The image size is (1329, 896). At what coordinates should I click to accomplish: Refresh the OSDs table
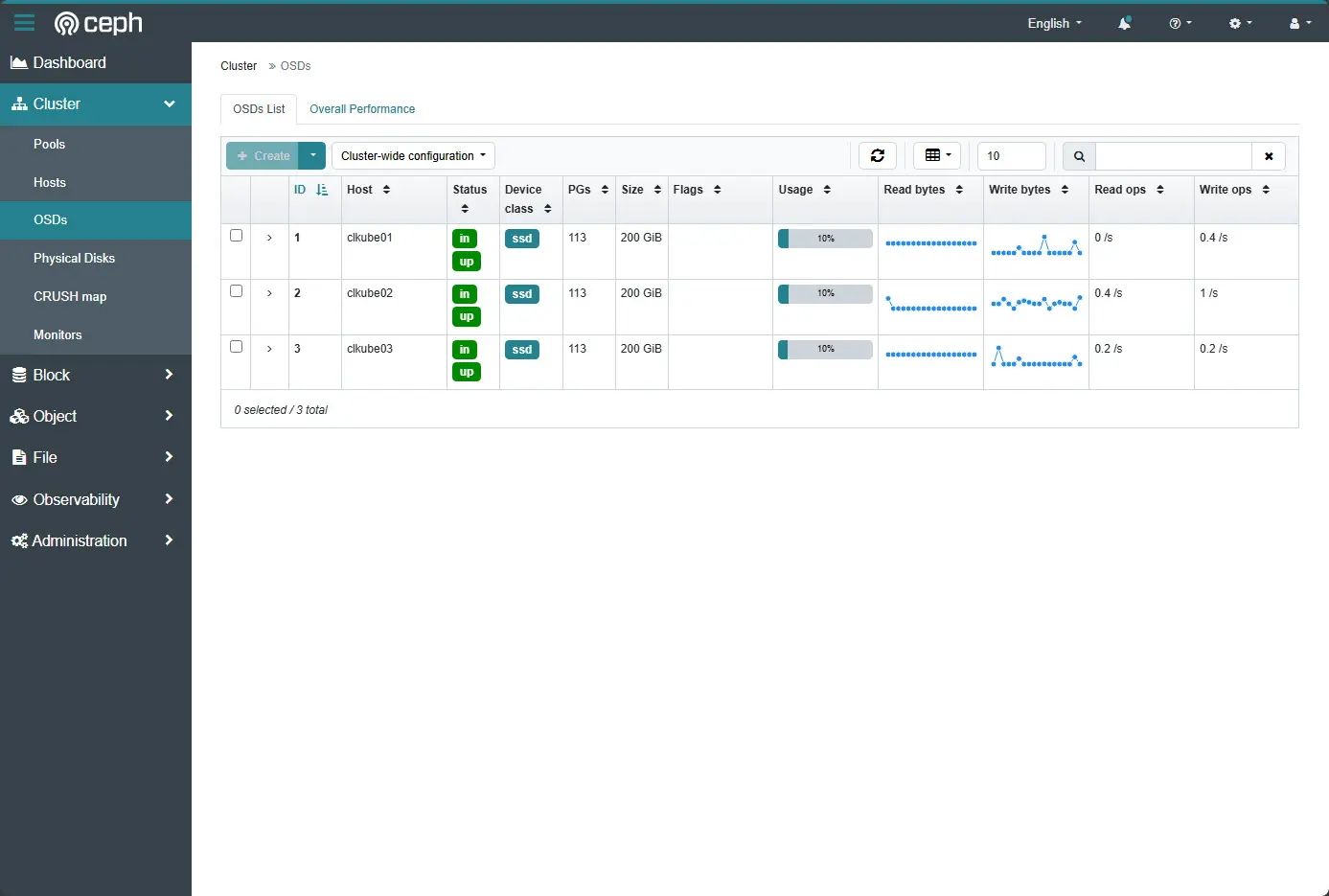click(877, 155)
